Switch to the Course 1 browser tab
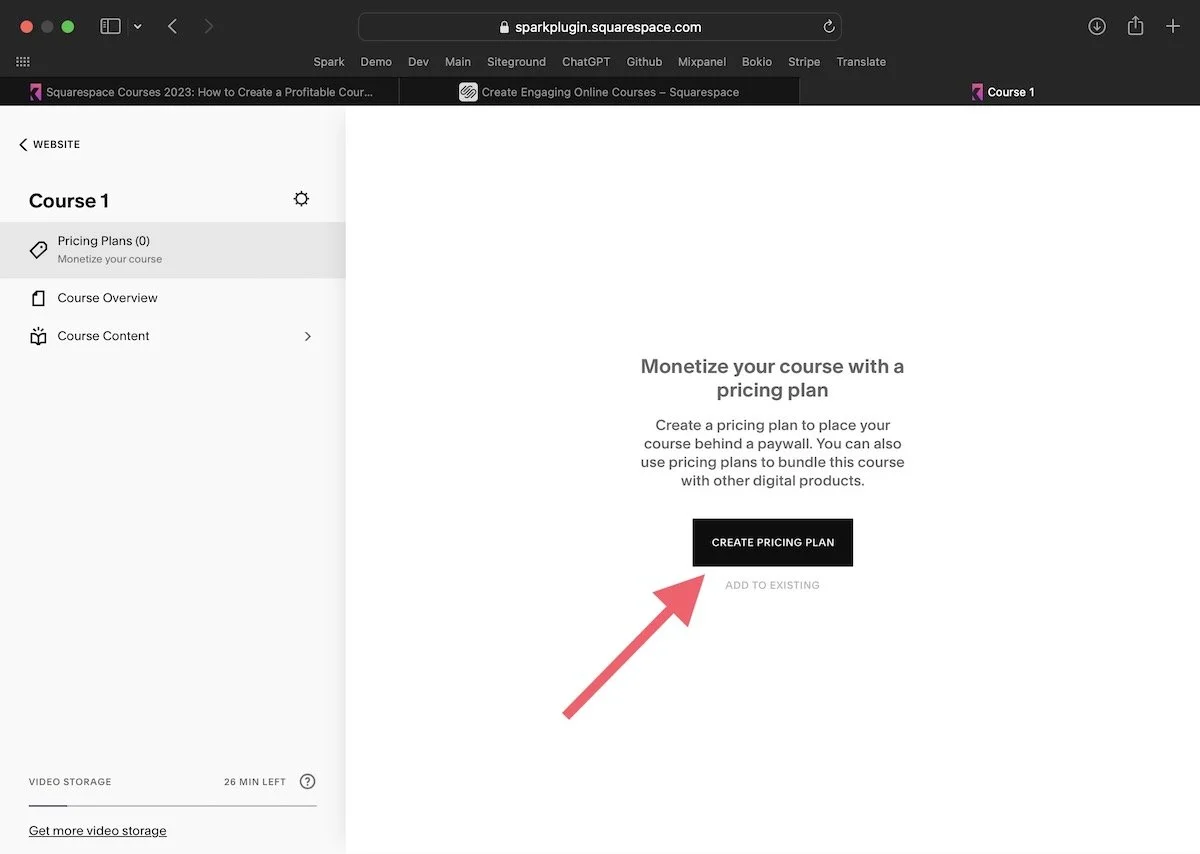Viewport: 1200px width, 854px height. coord(1003,91)
